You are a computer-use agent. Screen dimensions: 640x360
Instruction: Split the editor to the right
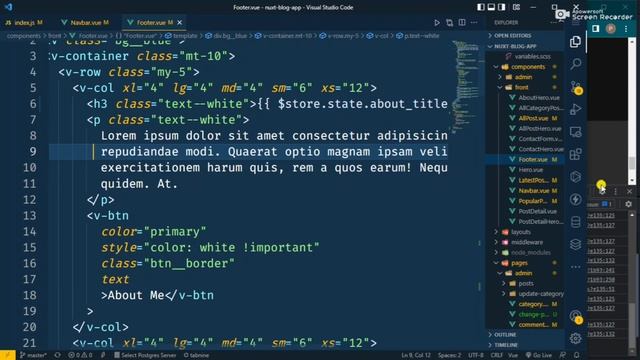[x=462, y=22]
